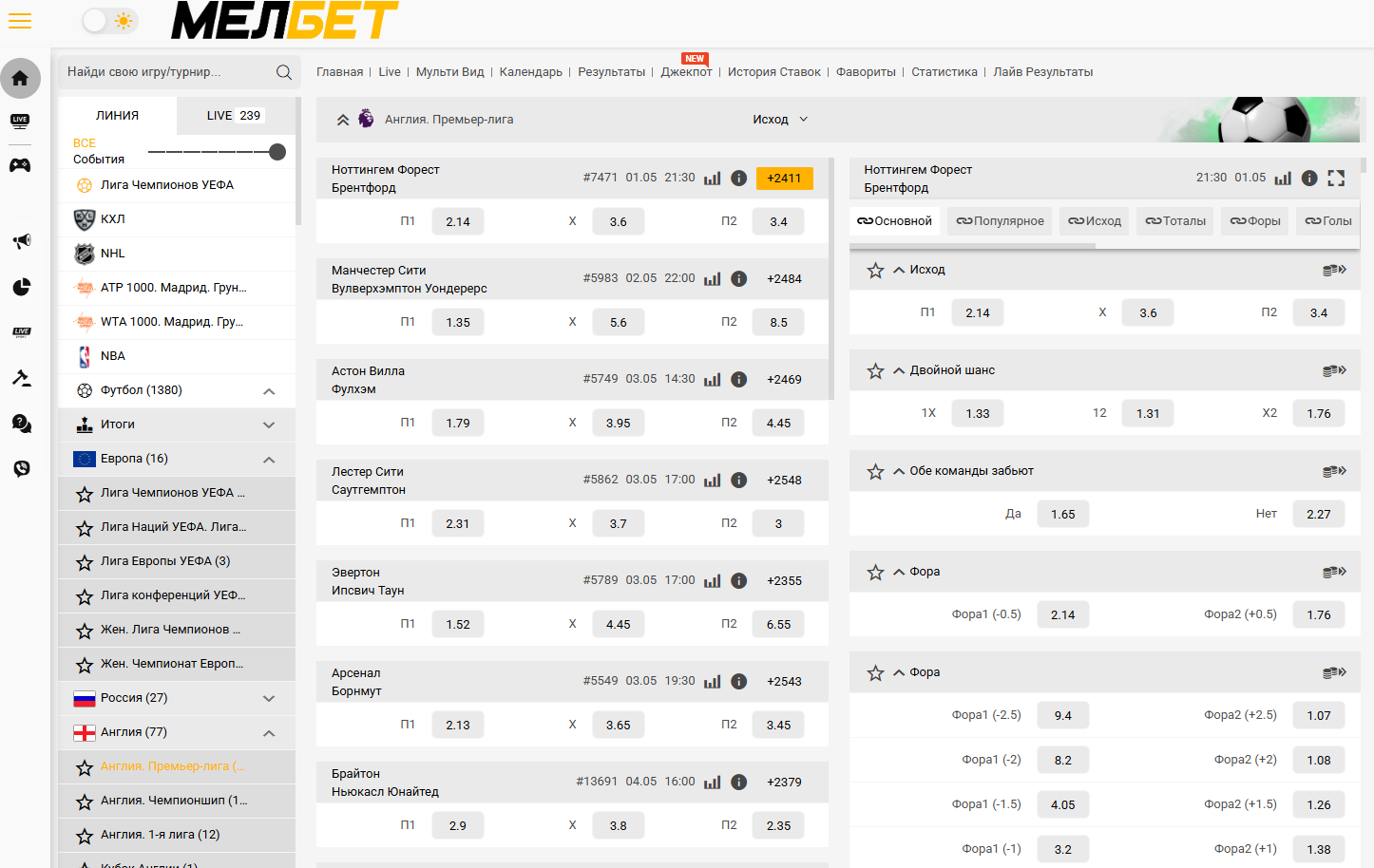Expand match detail panel to fullscreen
The height and width of the screenshot is (868, 1374).
[1336, 179]
